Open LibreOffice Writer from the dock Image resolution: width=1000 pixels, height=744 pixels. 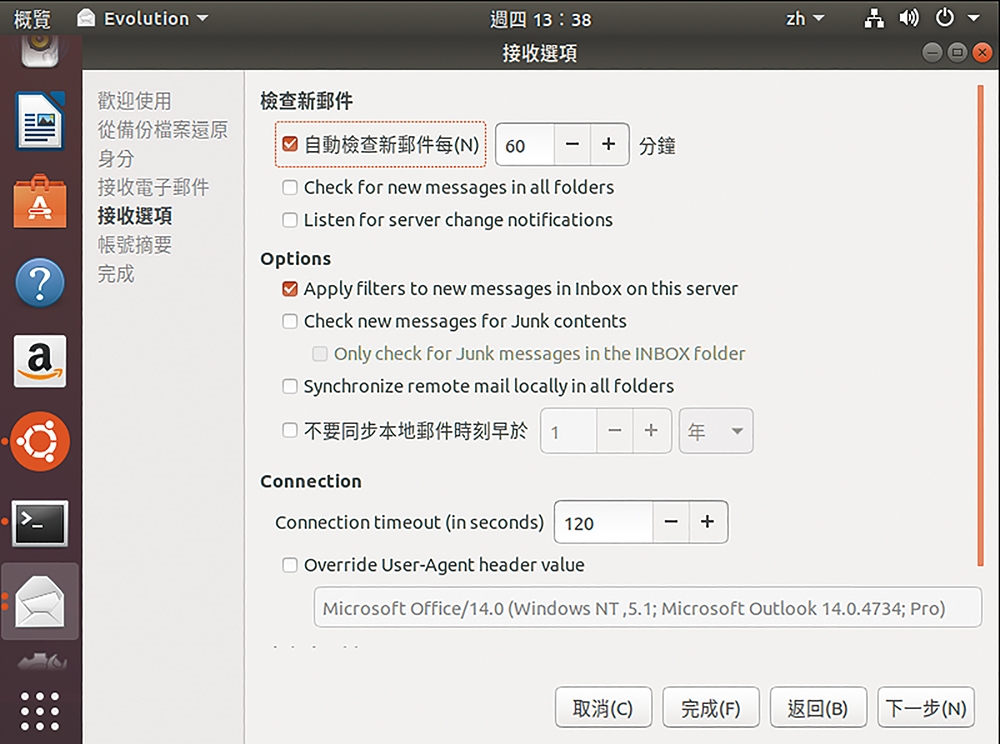[40, 121]
